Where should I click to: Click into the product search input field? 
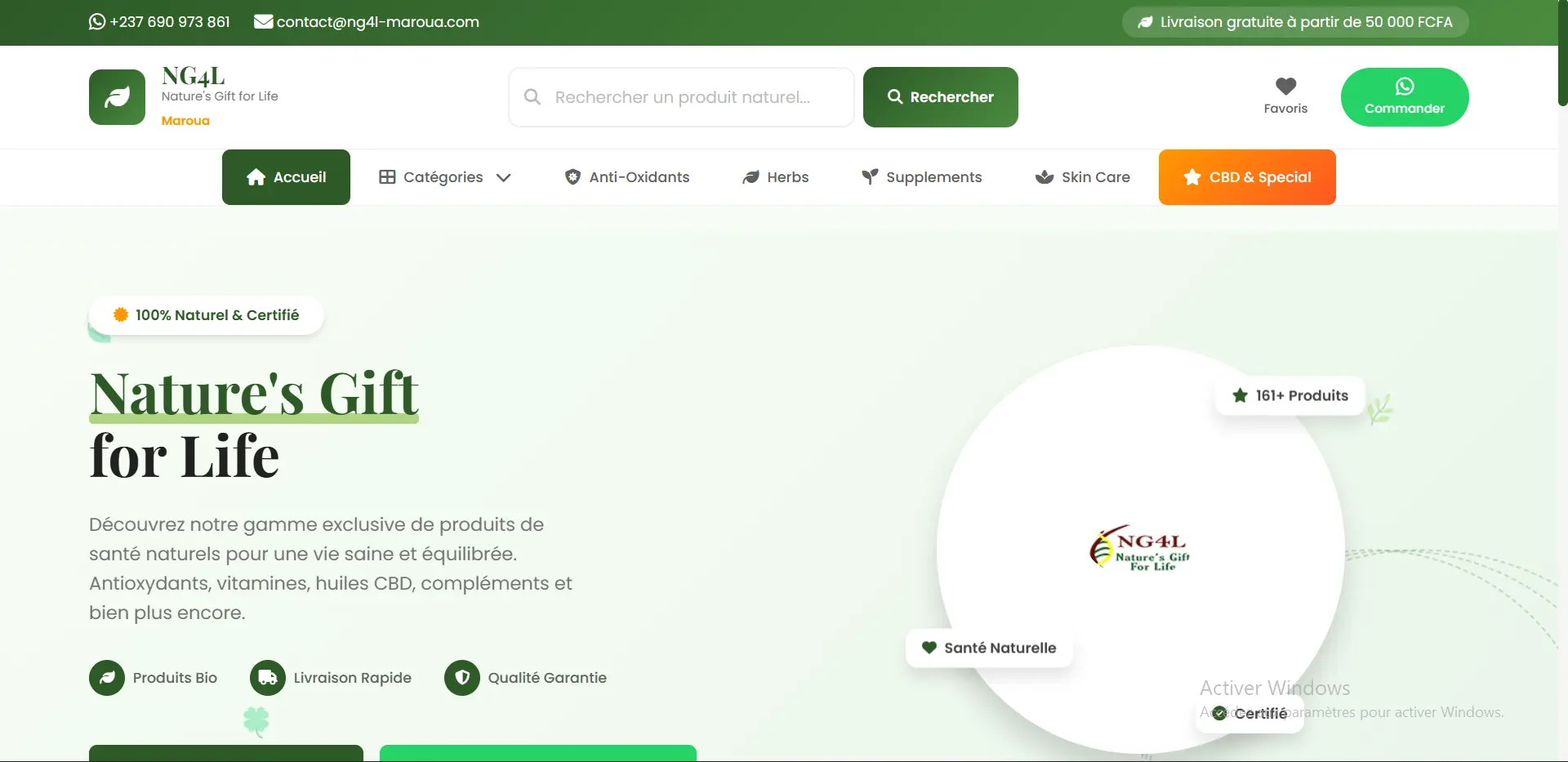point(694,97)
